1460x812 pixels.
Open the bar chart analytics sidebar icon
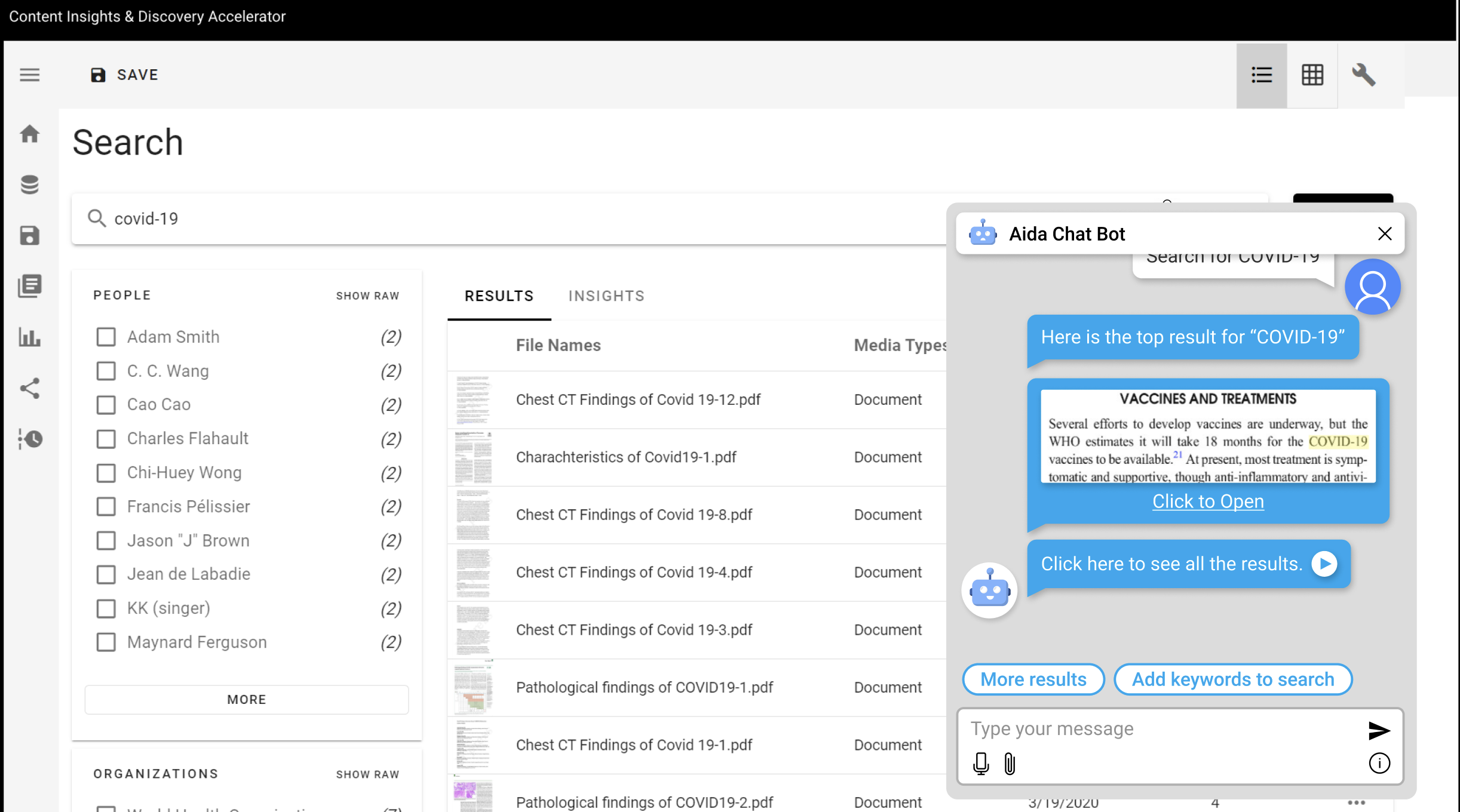(29, 337)
